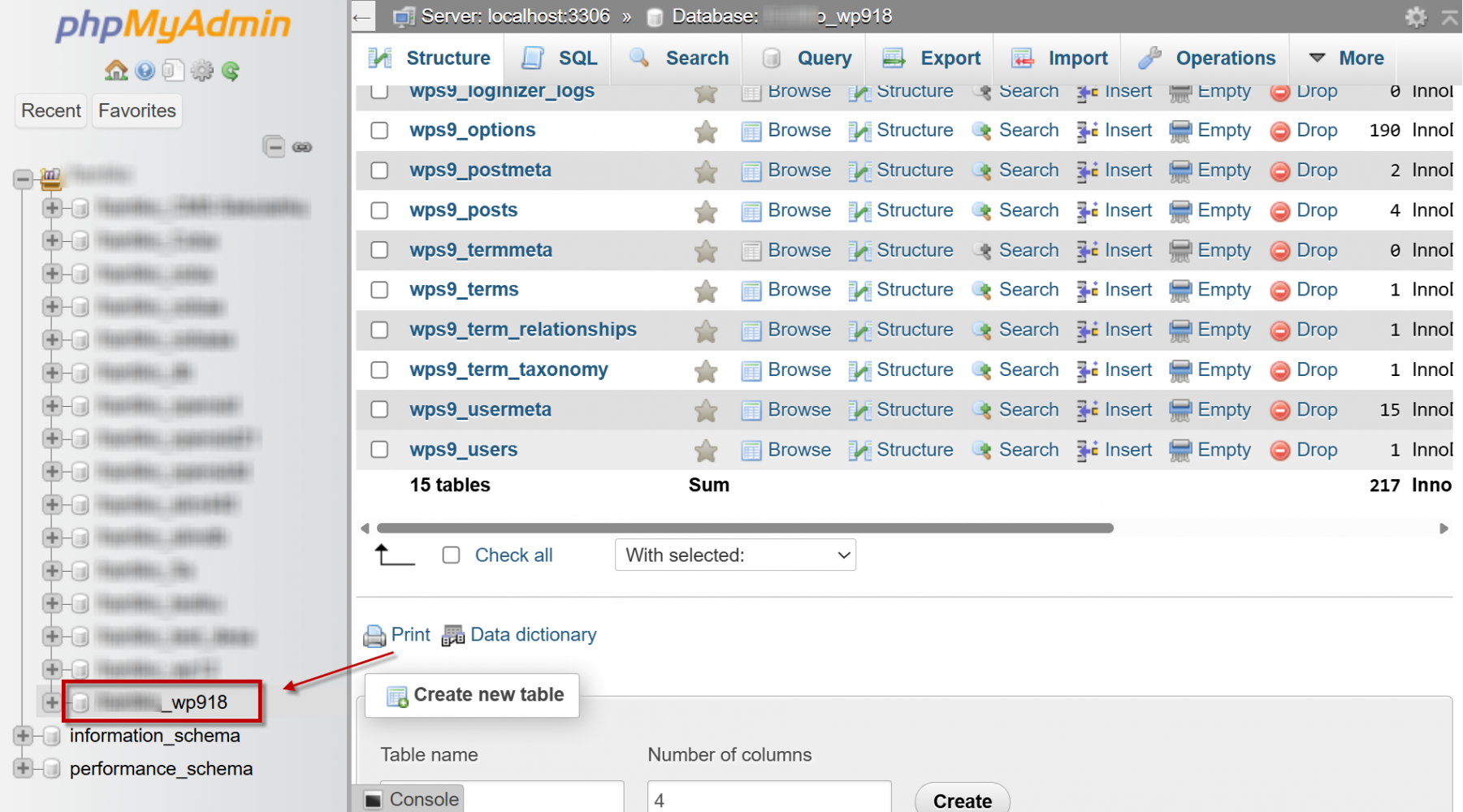Click favorite star for wps9_posts table
This screenshot has height=812, width=1463.
706,211
